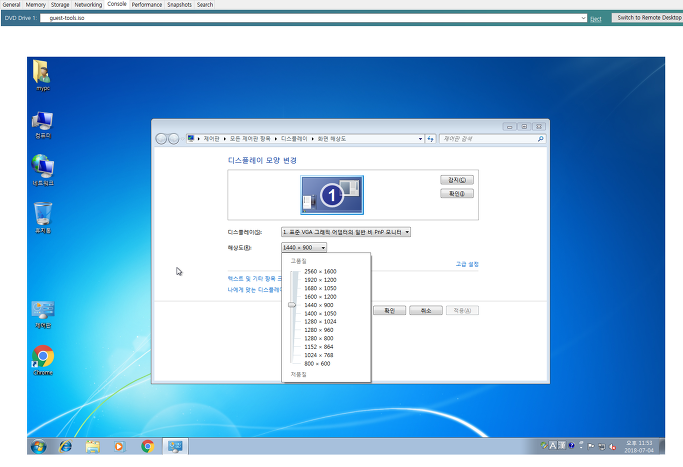Open the display settings help link
Image resolution: width=683 pixels, height=467 pixels.
pos(254,290)
